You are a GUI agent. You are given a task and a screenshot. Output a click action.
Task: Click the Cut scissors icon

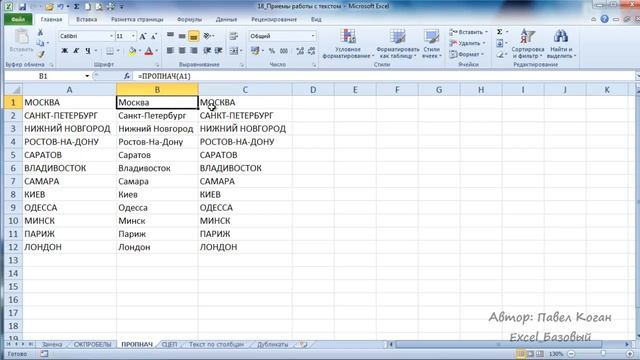[x=40, y=33]
